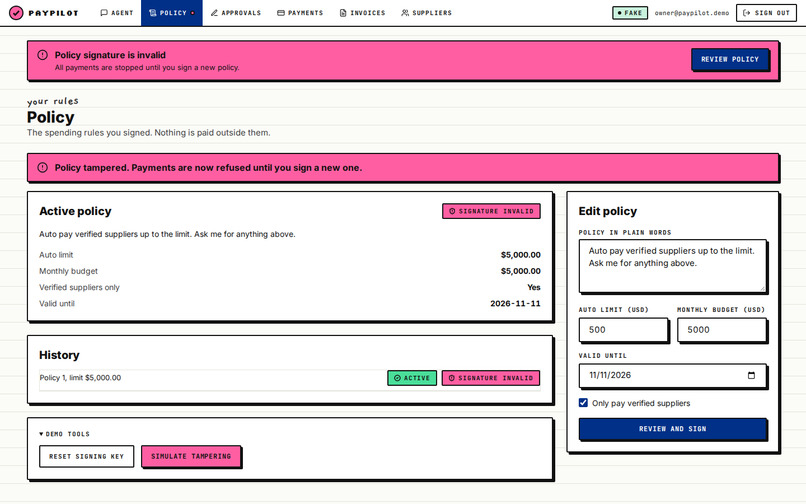Click the Verified suppliers only Yes value
806x504 pixels.
tap(534, 287)
